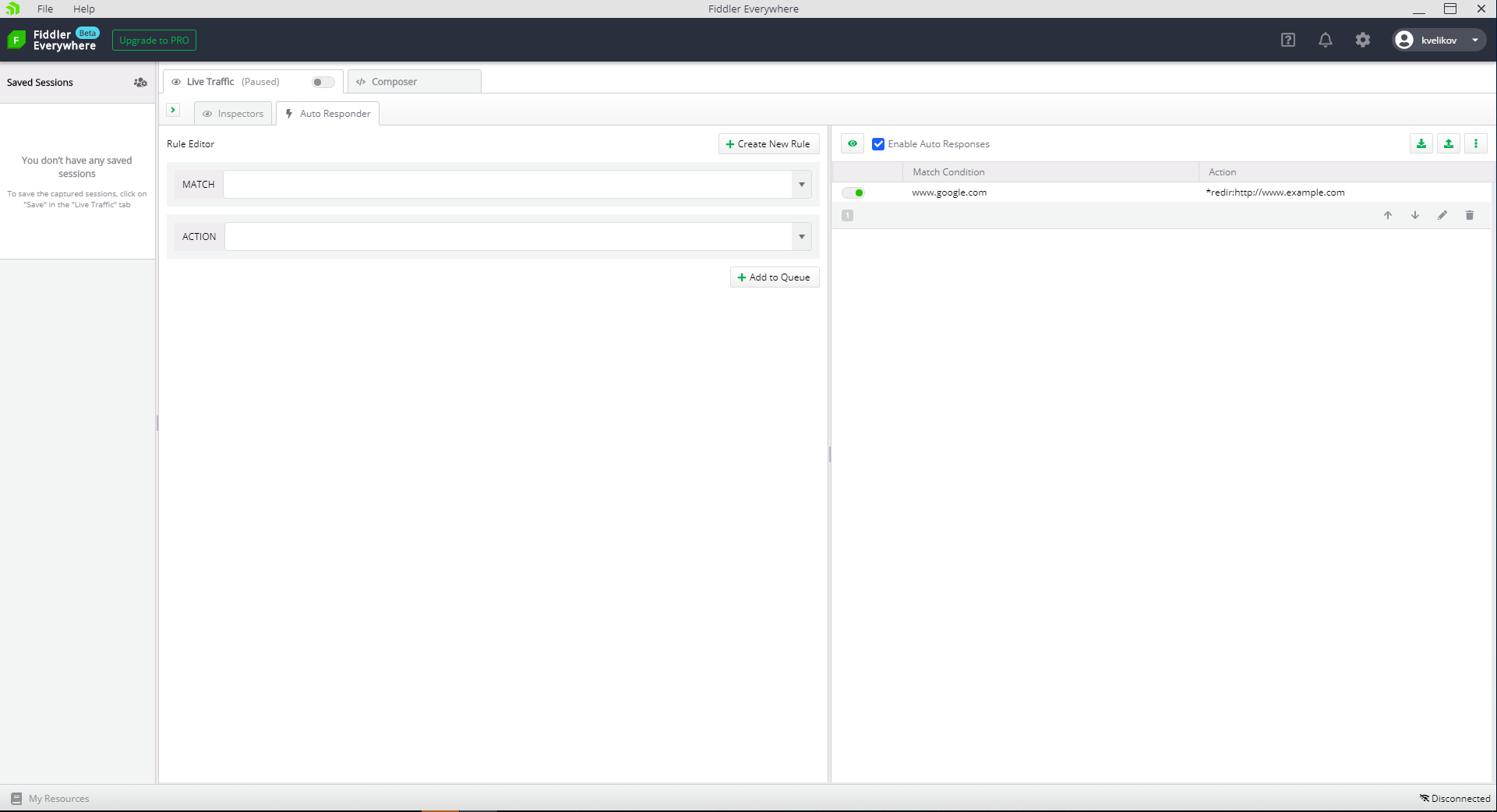Screen dimensions: 1497x812
Task: Open the share Saved Sessions icon
Action: coord(140,82)
